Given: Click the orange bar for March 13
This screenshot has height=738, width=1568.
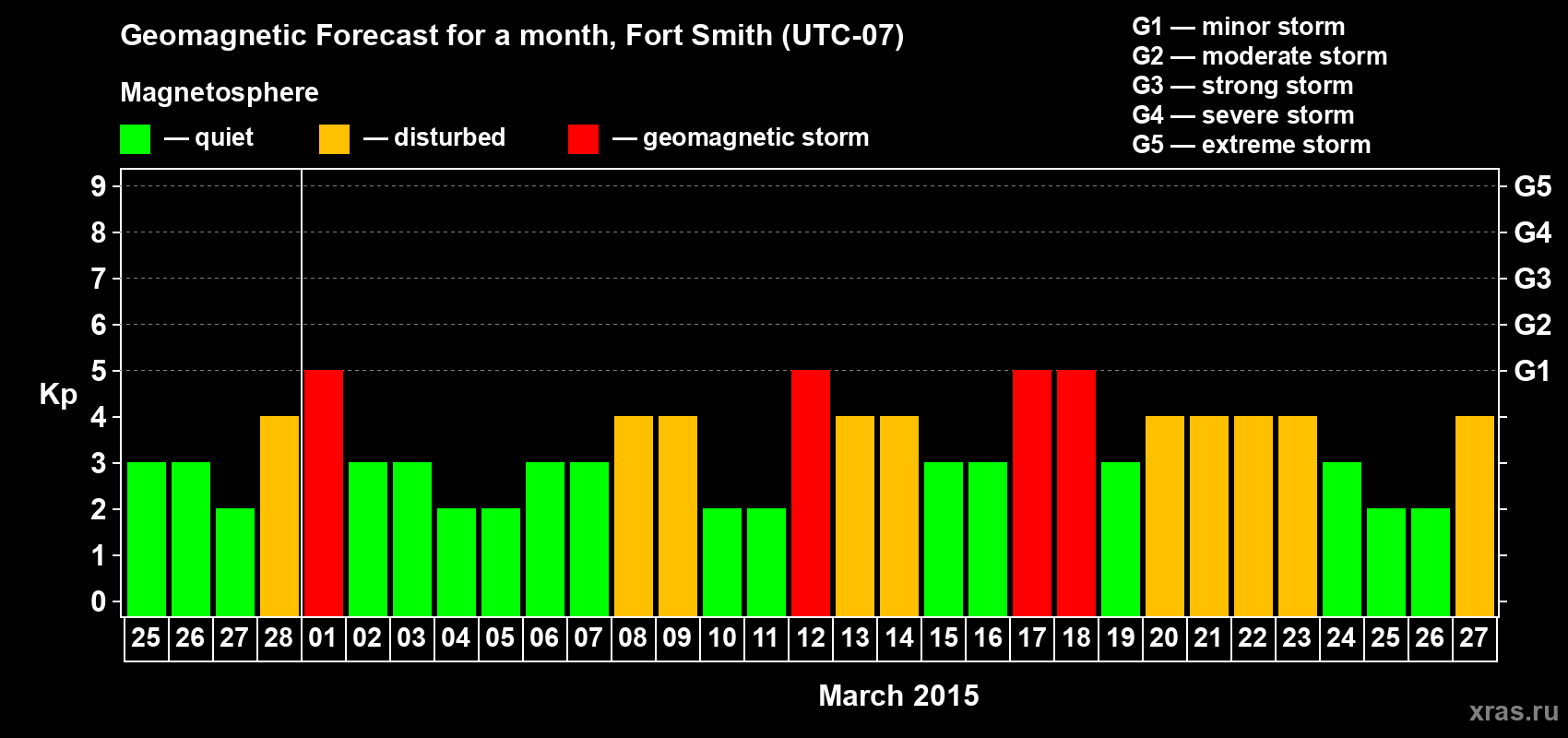Looking at the screenshot, I should point(855,516).
